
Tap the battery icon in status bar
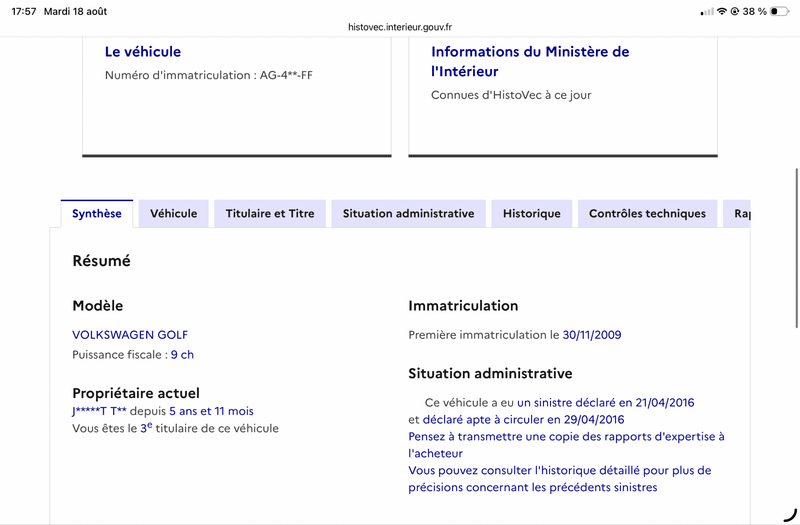pos(779,11)
